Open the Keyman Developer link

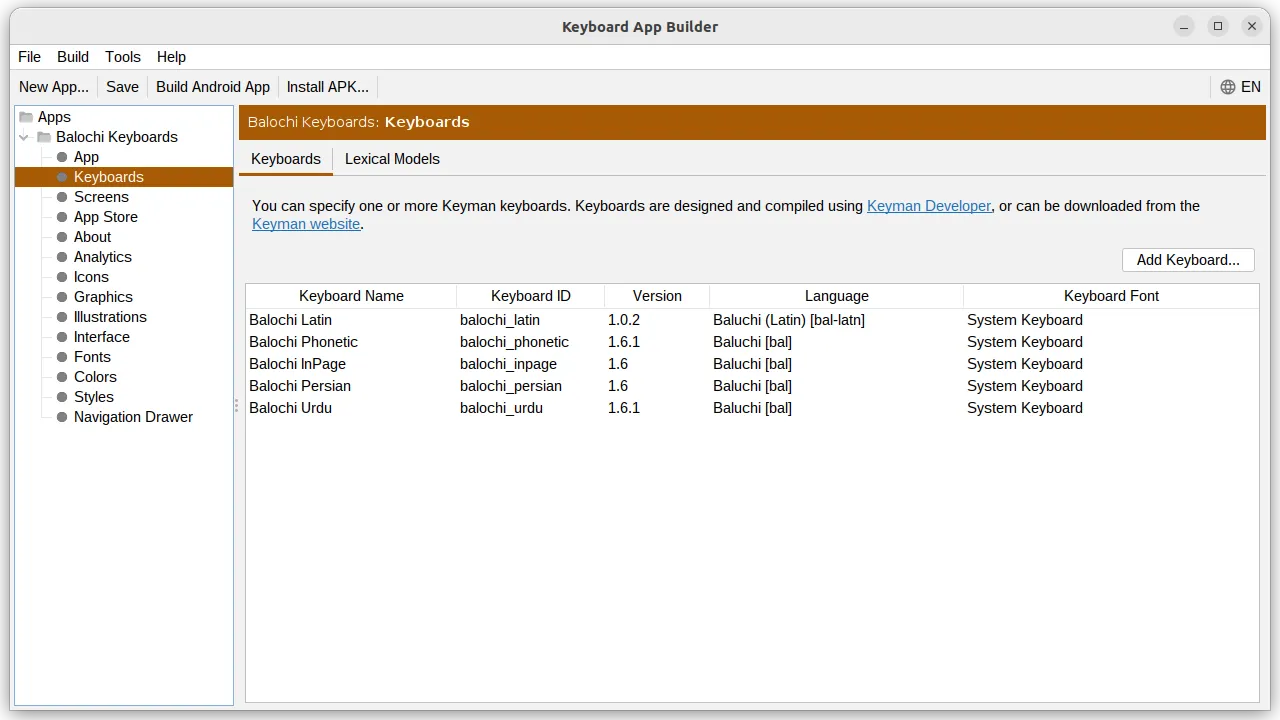point(929,206)
